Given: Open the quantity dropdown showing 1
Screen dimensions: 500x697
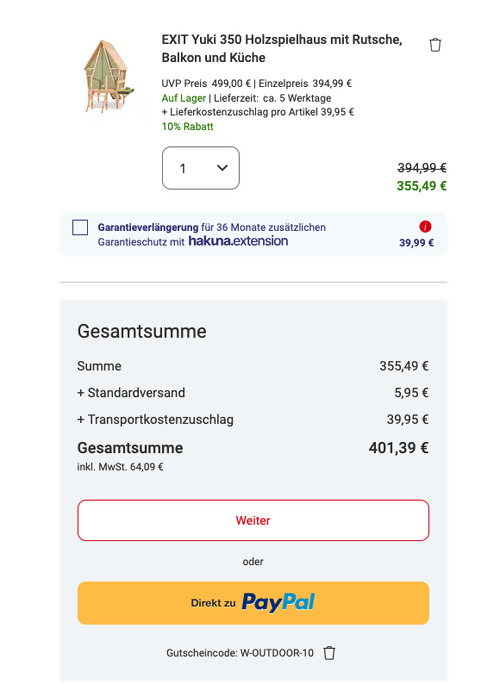Looking at the screenshot, I should click(200, 168).
